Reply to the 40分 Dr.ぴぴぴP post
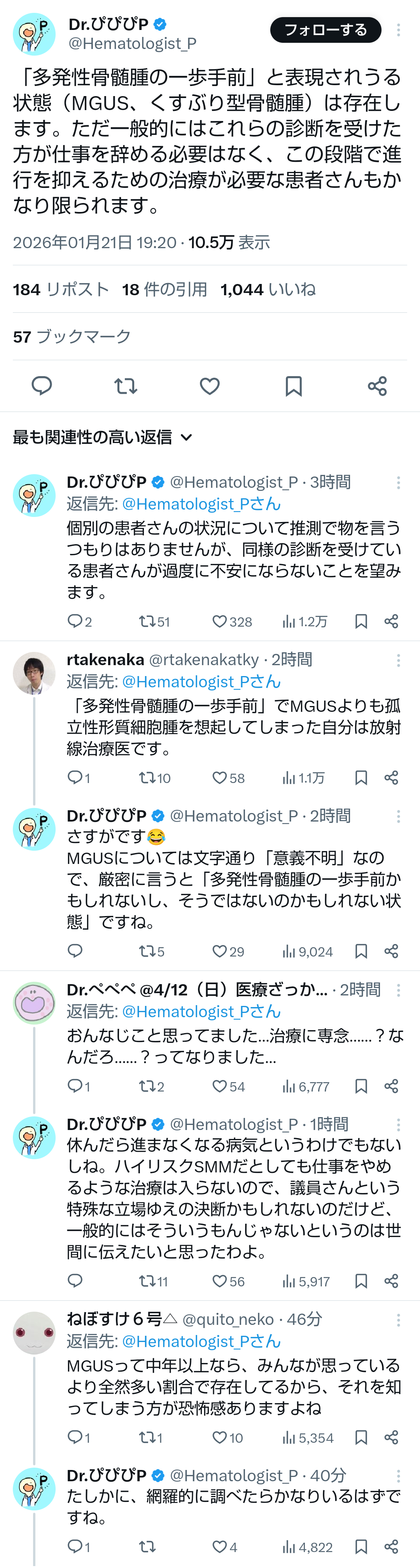Screen dimensions: 420x1568 (75, 1547)
